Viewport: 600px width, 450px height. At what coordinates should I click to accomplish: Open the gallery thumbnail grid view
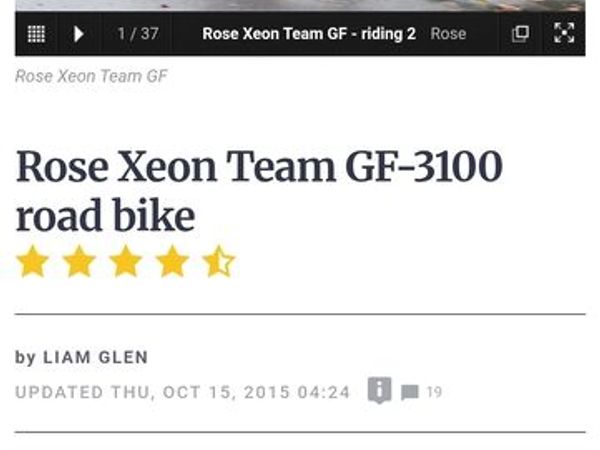click(36, 34)
